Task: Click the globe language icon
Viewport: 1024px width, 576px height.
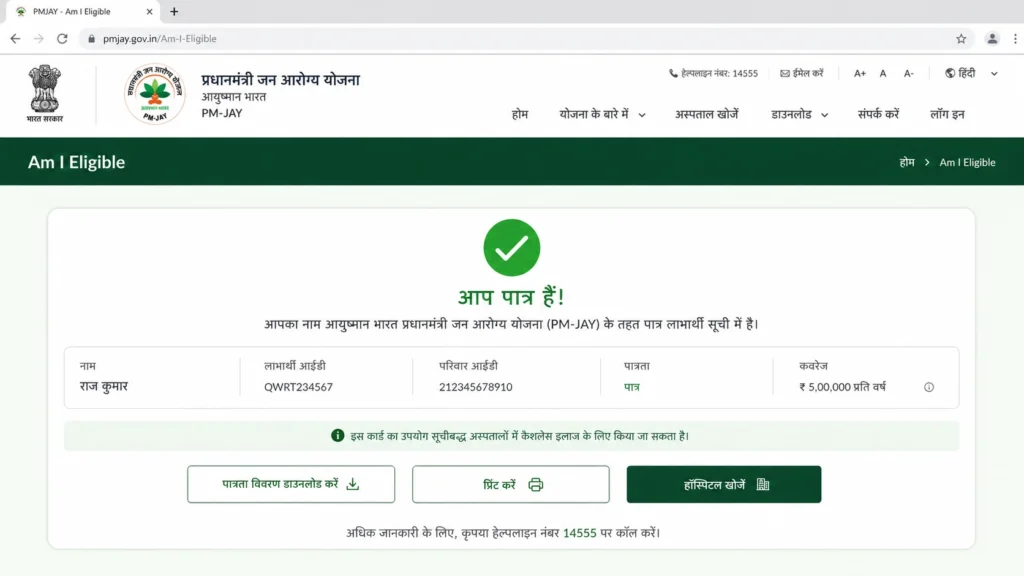Action: (950, 73)
